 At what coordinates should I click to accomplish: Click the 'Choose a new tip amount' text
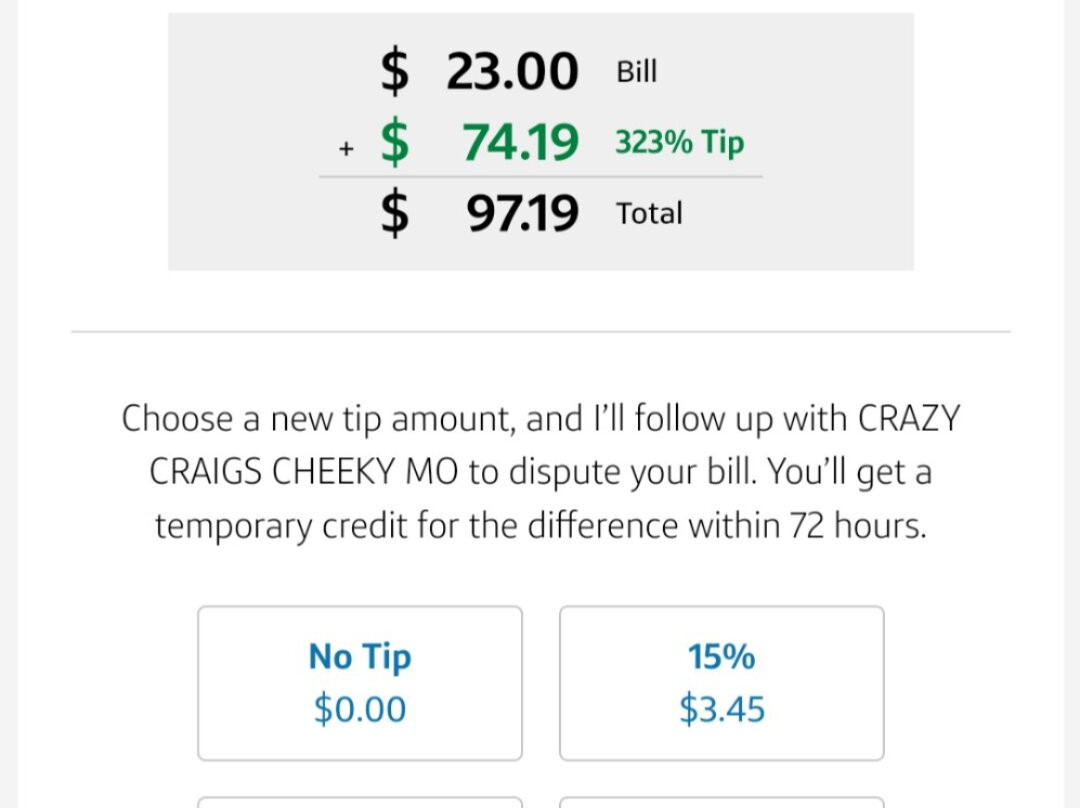pos(317,418)
